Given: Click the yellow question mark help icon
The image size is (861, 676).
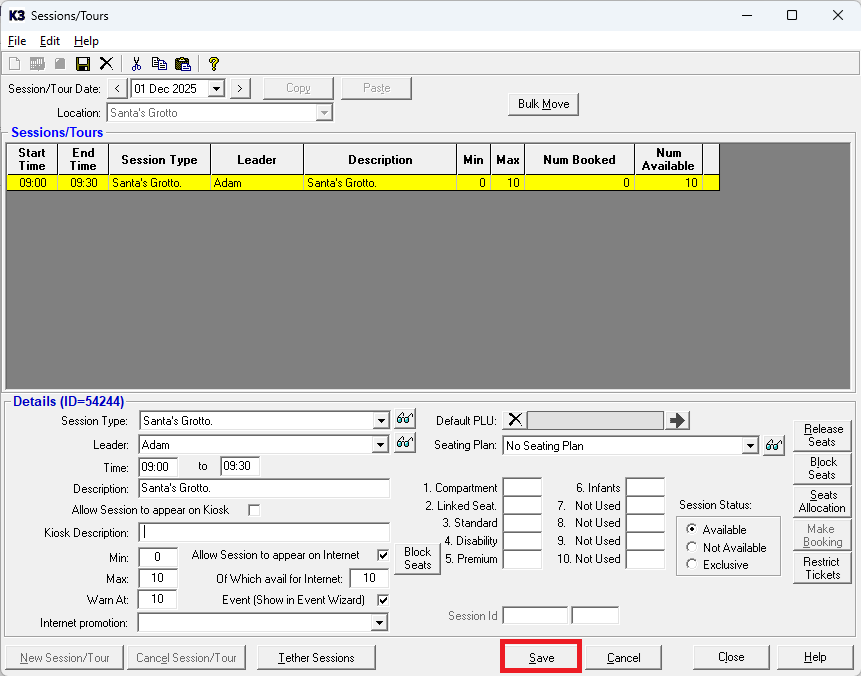Looking at the screenshot, I should 213,63.
